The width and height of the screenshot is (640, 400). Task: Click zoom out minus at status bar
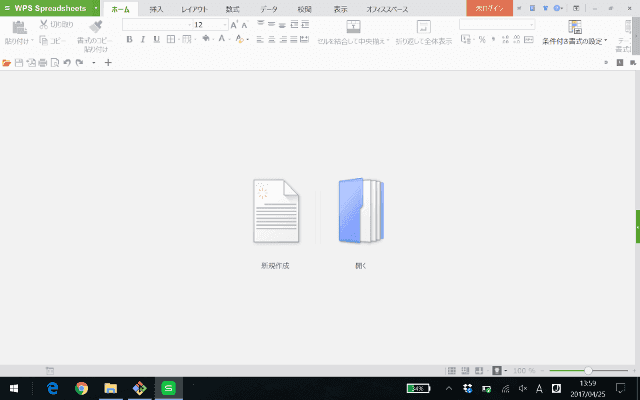coord(542,371)
